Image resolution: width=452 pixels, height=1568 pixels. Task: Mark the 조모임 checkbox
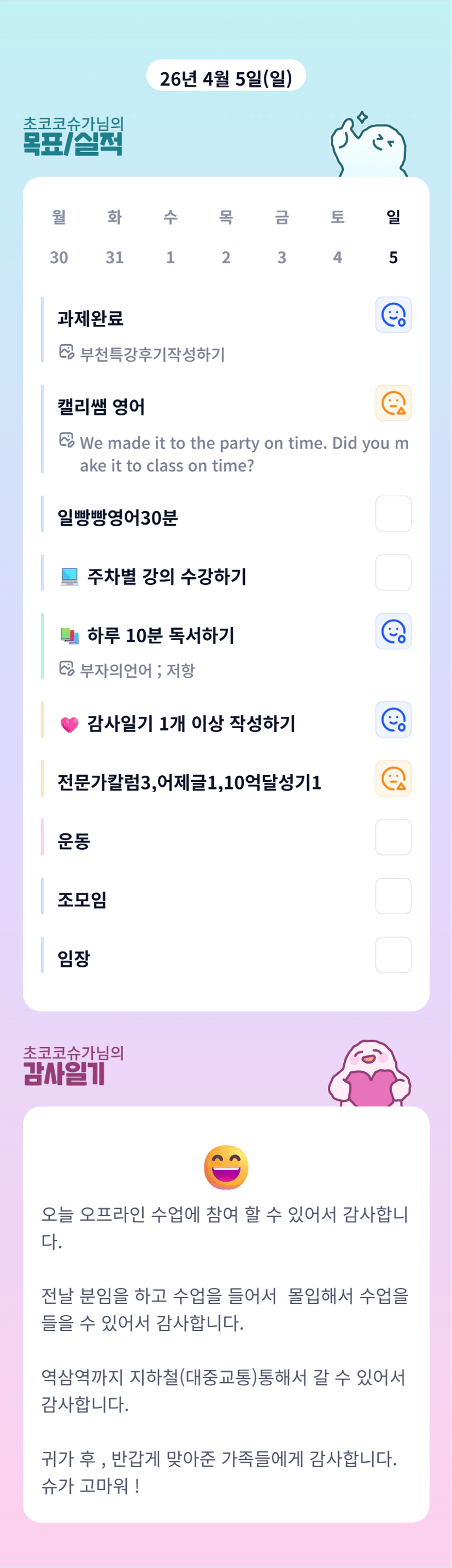point(393,896)
